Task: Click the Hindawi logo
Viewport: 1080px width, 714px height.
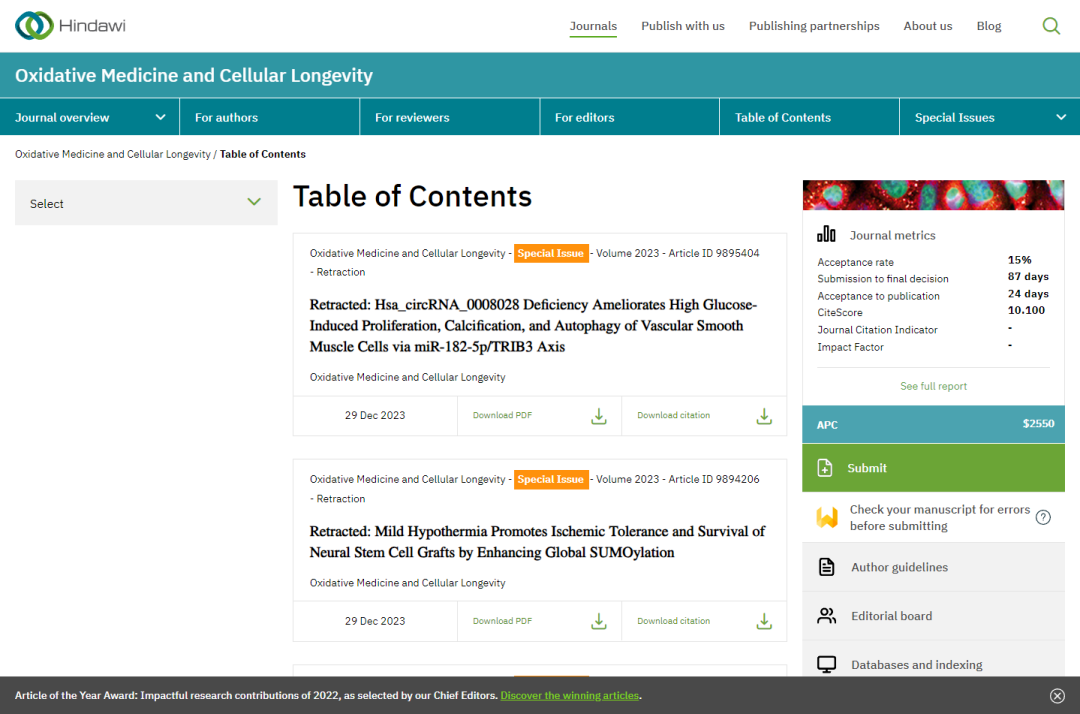Action: [x=70, y=25]
